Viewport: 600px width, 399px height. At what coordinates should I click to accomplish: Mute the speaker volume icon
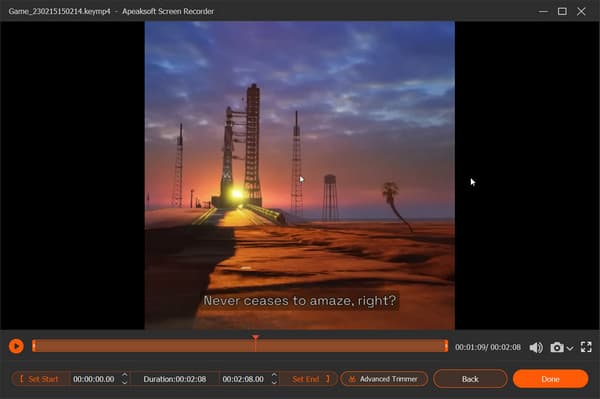pyautogui.click(x=536, y=347)
